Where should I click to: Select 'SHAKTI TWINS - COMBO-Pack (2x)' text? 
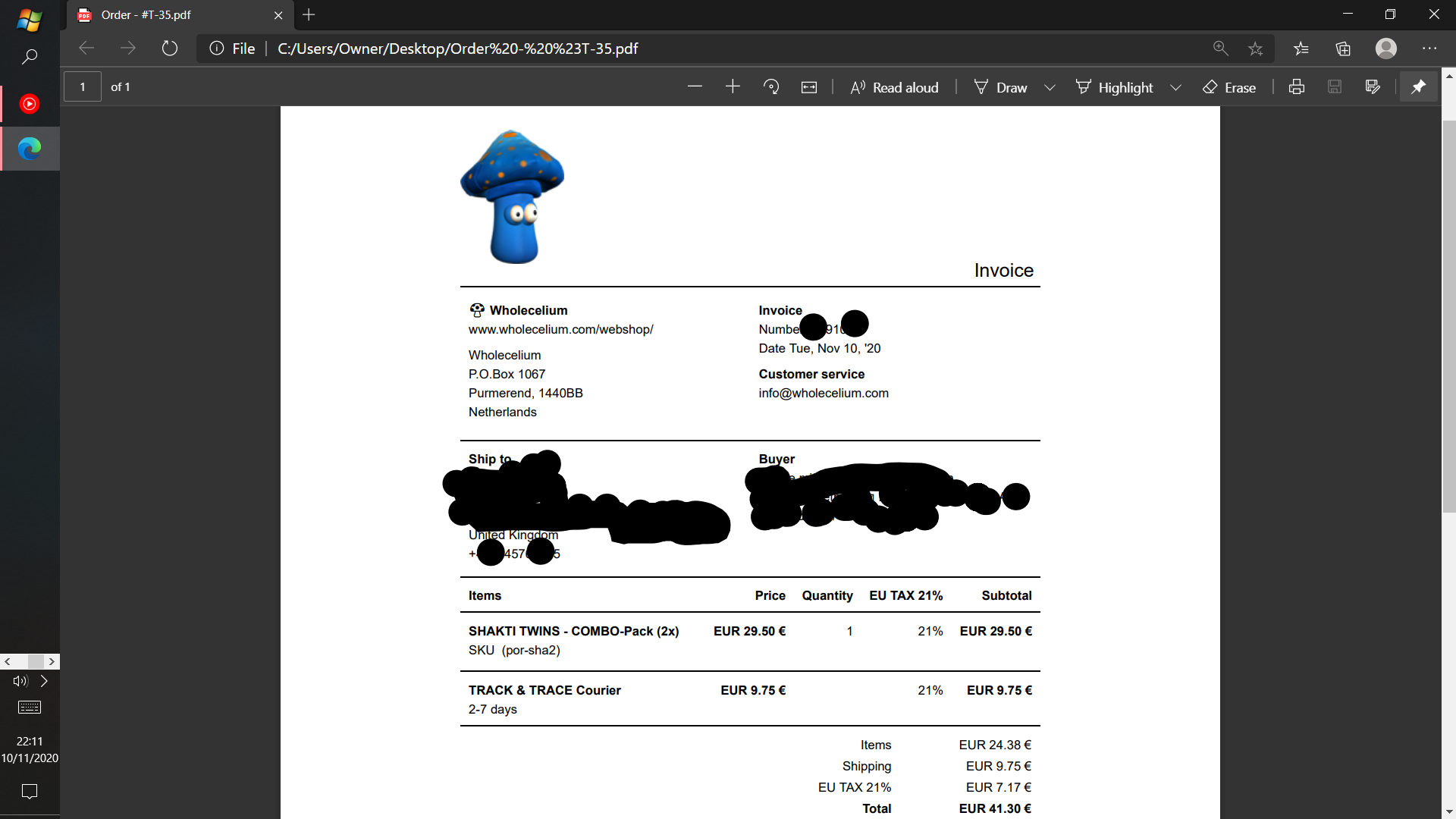(x=573, y=631)
